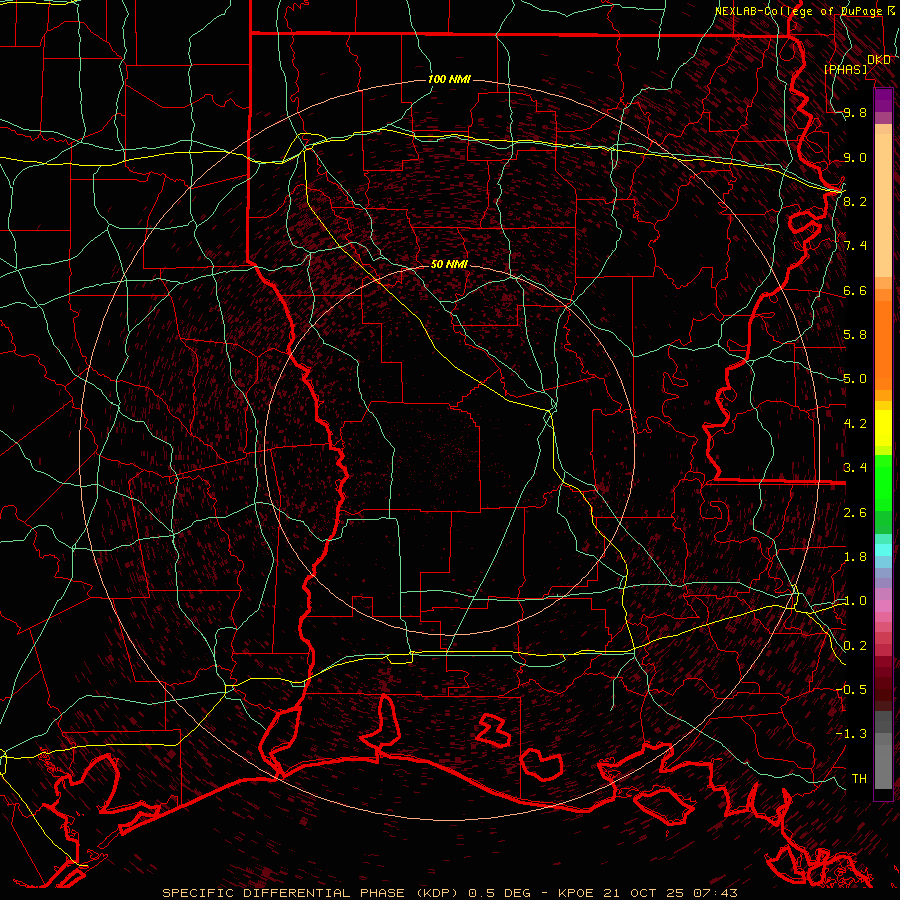
Task: Select the 100 NMI range ring label
Action: tap(449, 79)
